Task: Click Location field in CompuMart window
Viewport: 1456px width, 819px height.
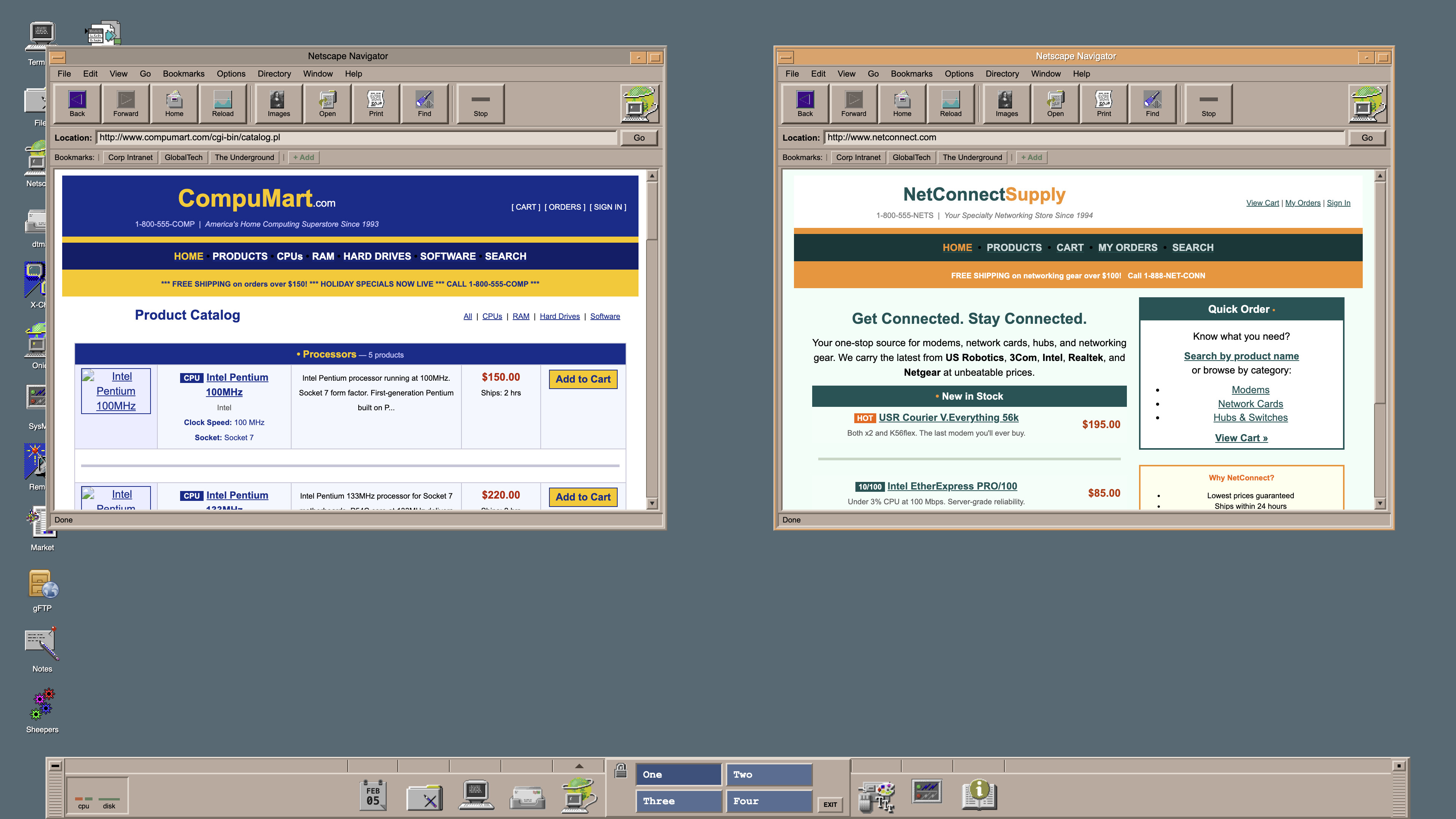Action: (356, 137)
